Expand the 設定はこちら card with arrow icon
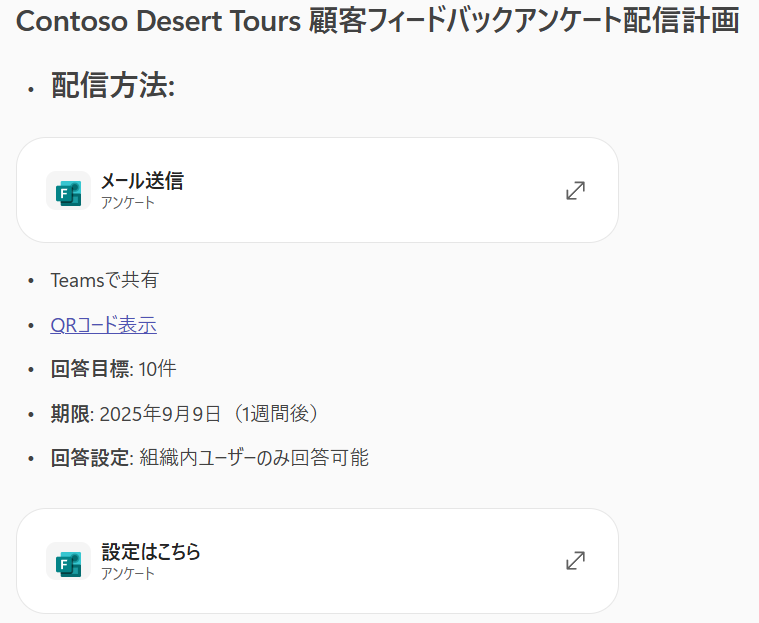759x623 pixels. click(576, 561)
